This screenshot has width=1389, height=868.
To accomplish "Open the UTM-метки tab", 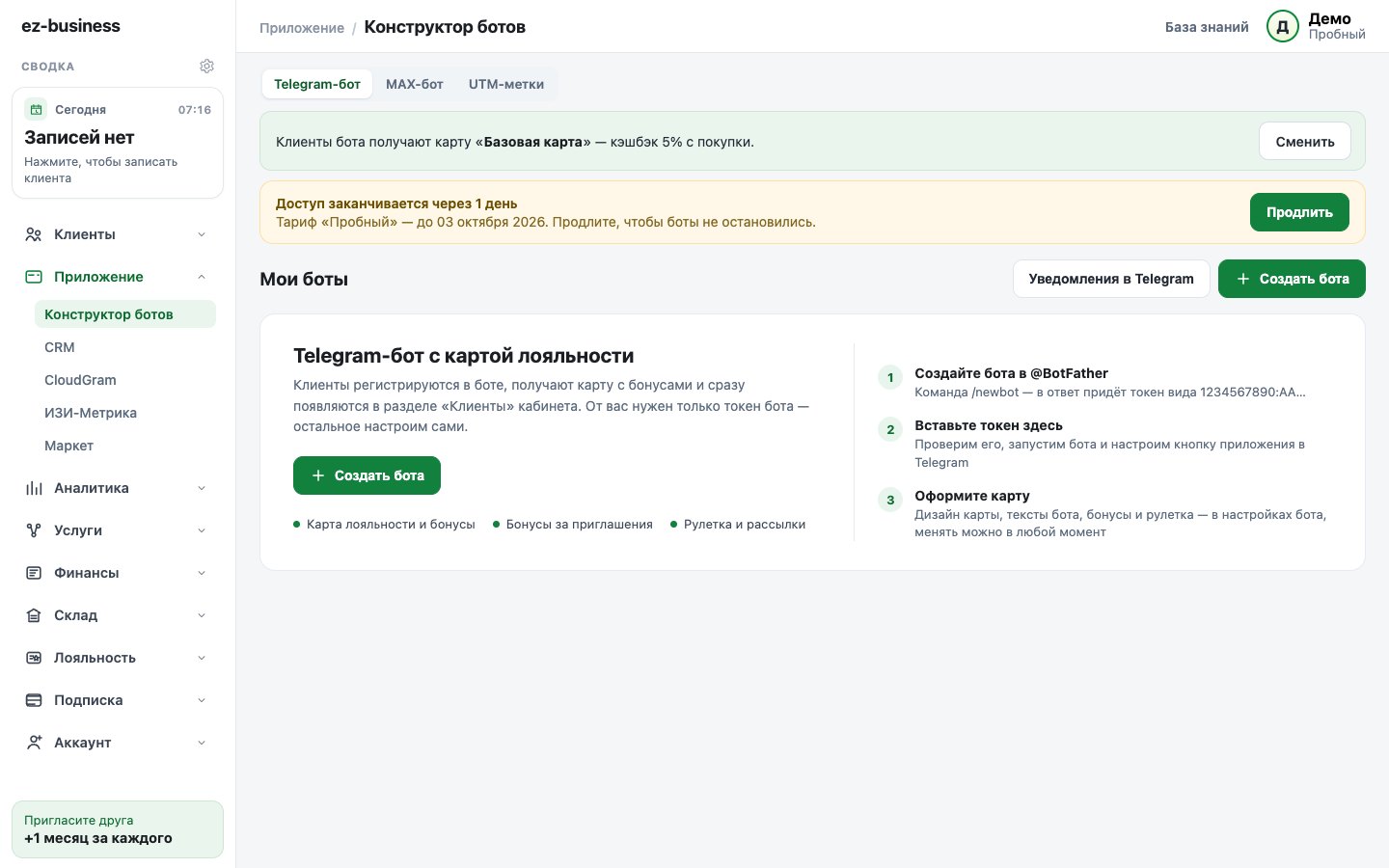I will point(506,84).
